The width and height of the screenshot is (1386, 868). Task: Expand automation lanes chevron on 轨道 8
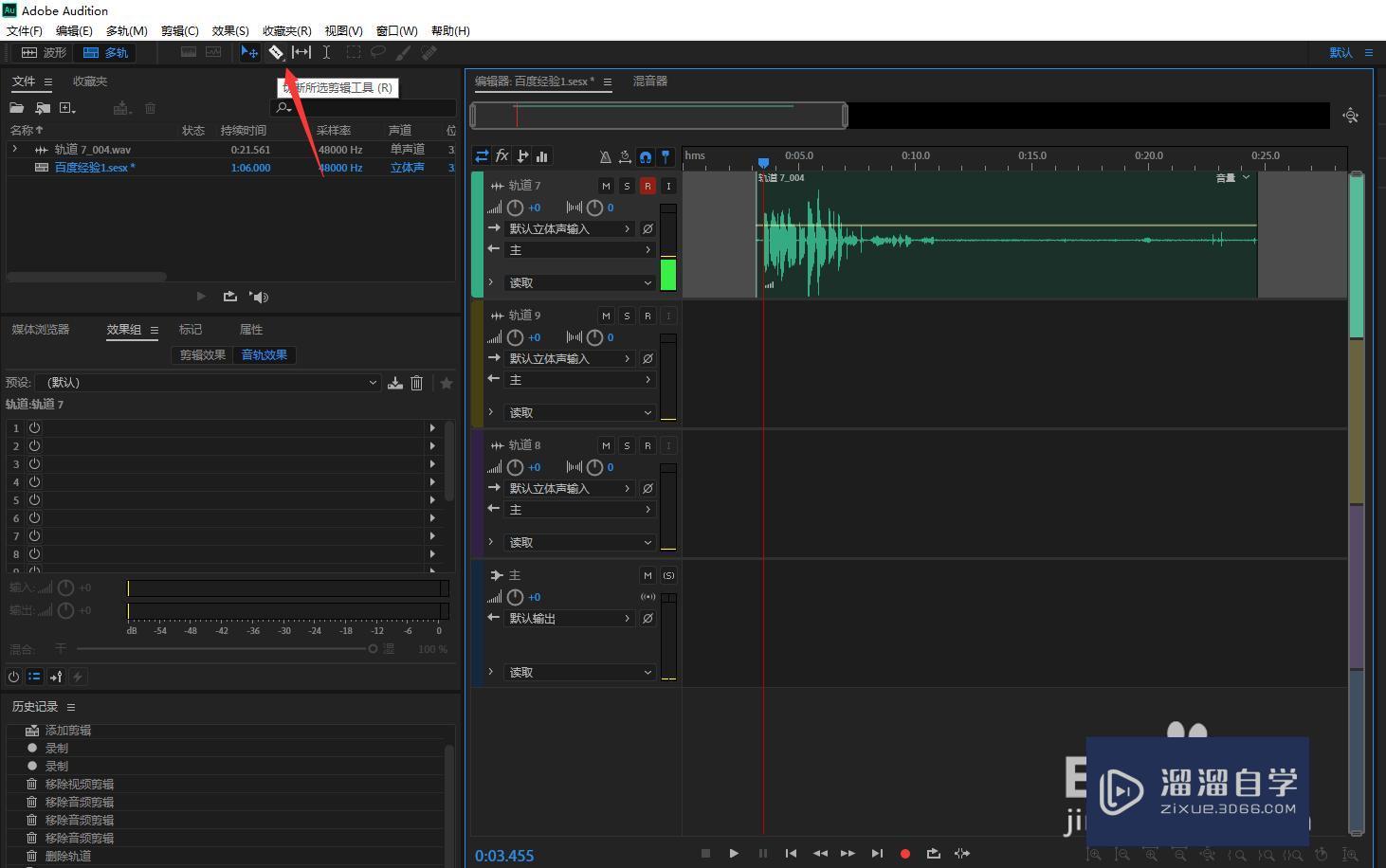pos(490,542)
